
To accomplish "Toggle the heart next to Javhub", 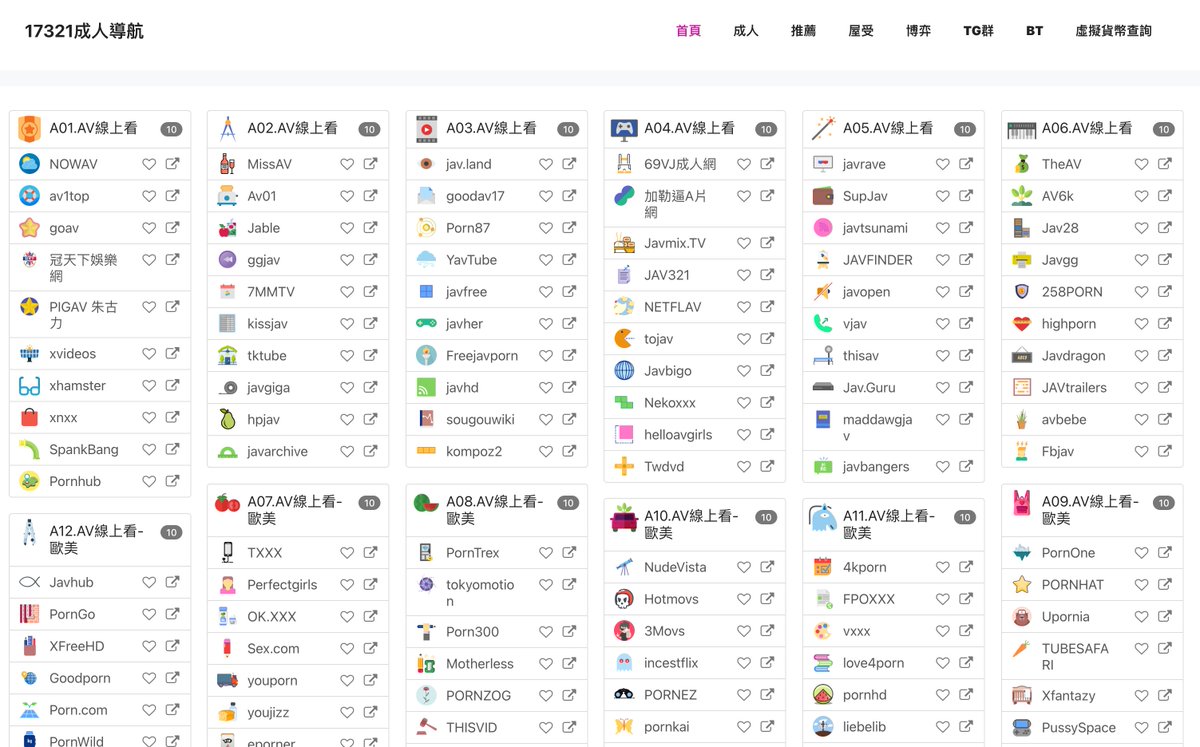I will 149,582.
